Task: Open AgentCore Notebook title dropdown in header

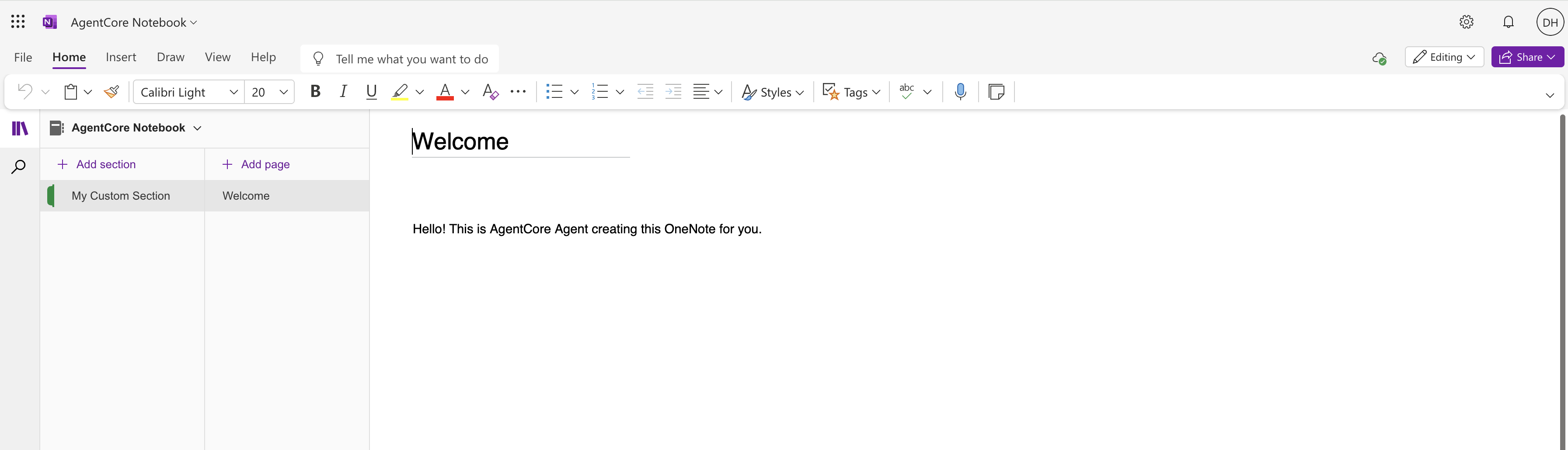Action: point(134,23)
